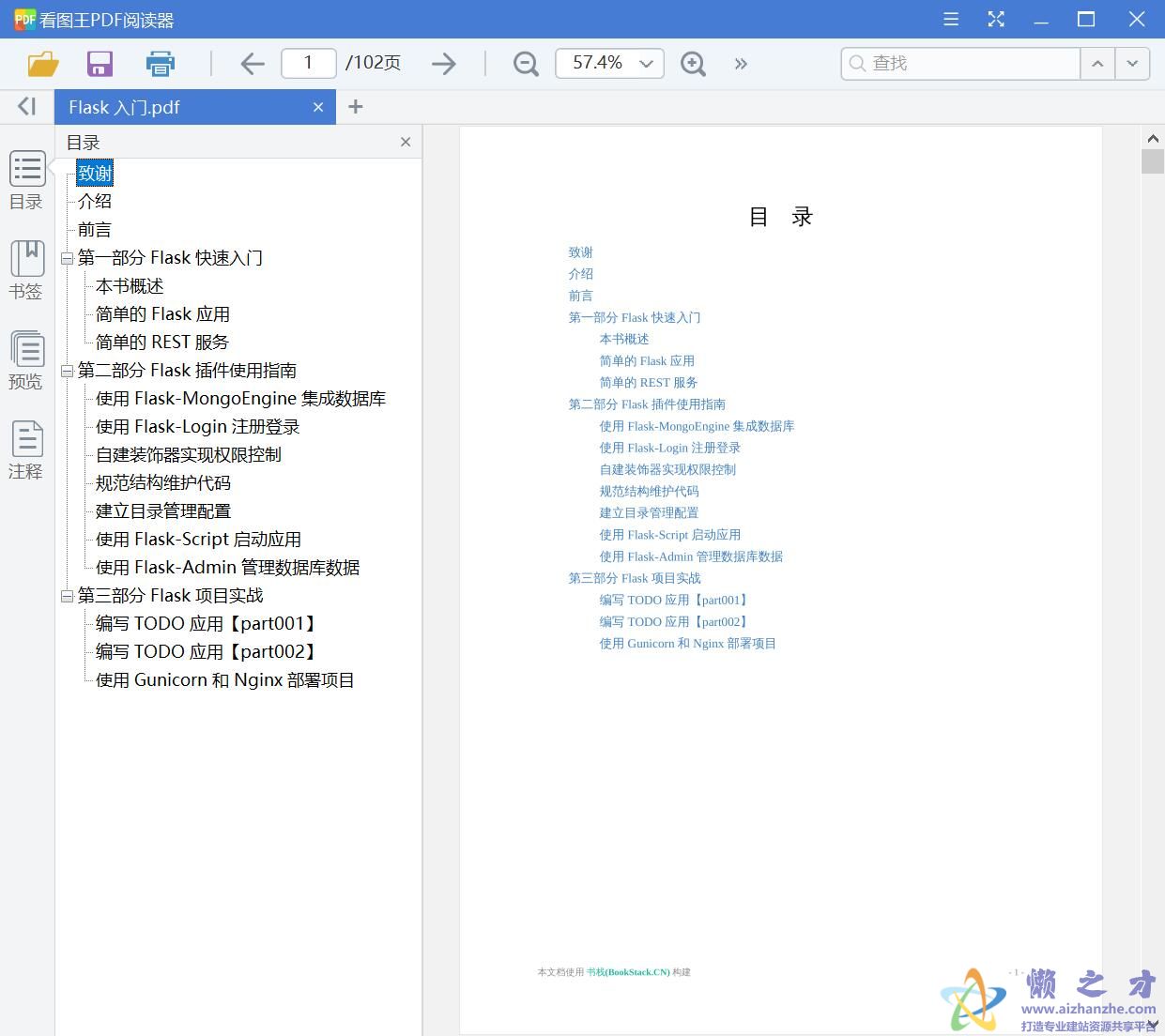Zoom out using the magnifier minus icon
The image size is (1165, 1036).
pos(525,63)
